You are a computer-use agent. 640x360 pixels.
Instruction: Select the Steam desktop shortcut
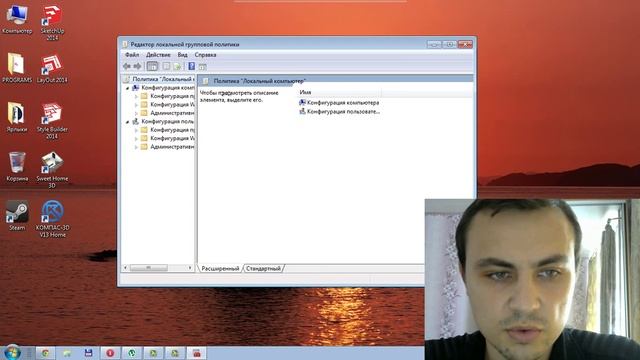tap(17, 216)
